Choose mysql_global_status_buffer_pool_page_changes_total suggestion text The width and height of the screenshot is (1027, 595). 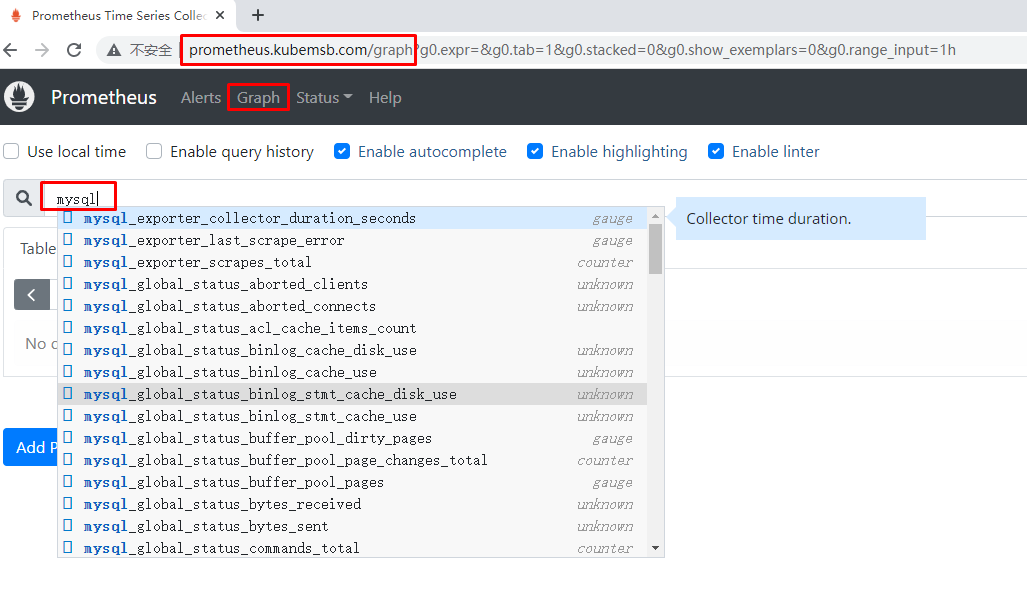click(286, 460)
